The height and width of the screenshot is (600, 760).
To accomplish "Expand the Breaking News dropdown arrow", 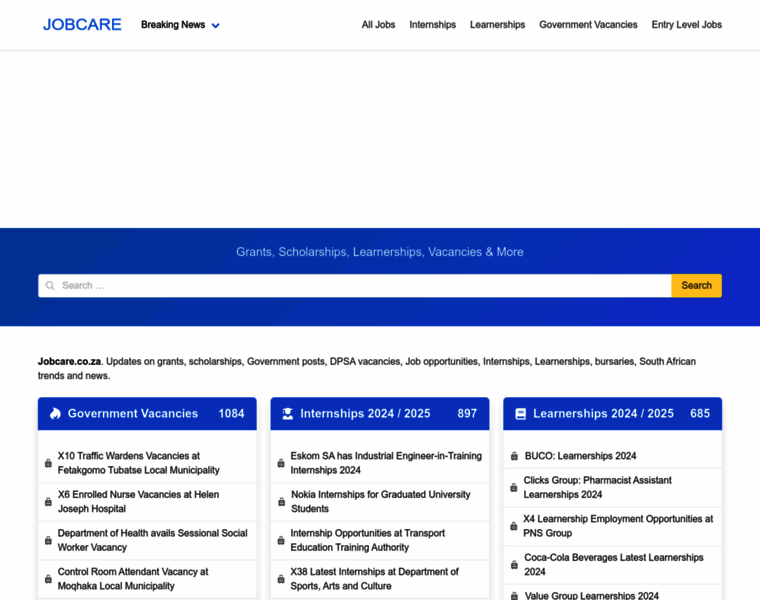I will point(216,26).
